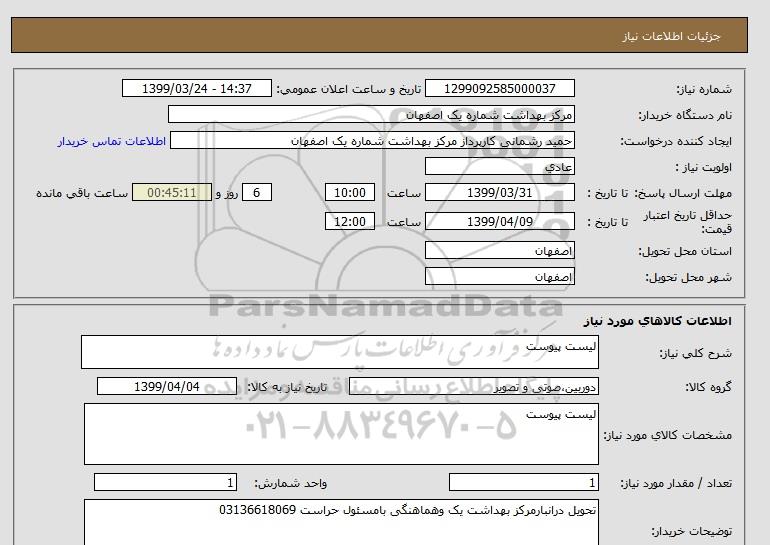The image size is (770, 545).
Task: Select the unit of count field (واحد شمارش)
Action: 165,483
